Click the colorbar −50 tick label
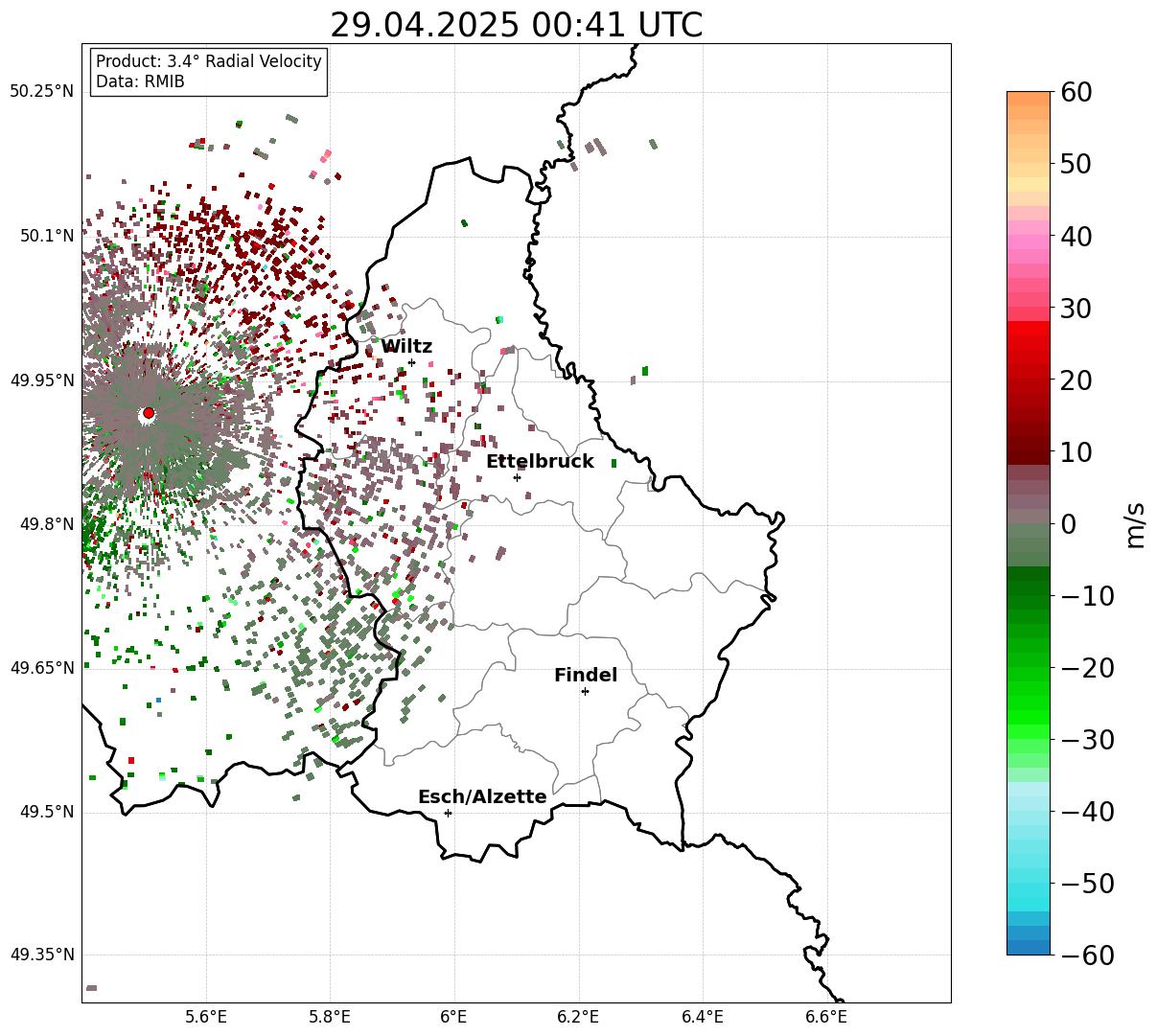1157x1036 pixels. tap(1087, 884)
